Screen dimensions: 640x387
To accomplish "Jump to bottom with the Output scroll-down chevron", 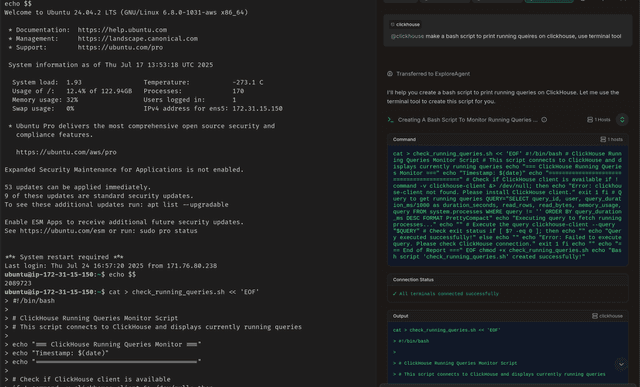I will tap(621, 364).
